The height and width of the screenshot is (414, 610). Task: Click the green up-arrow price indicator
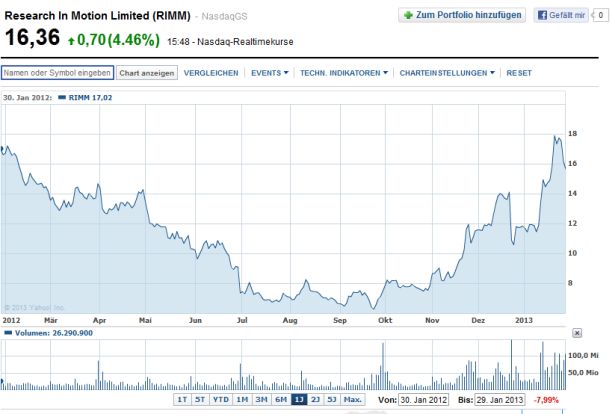click(x=71, y=40)
